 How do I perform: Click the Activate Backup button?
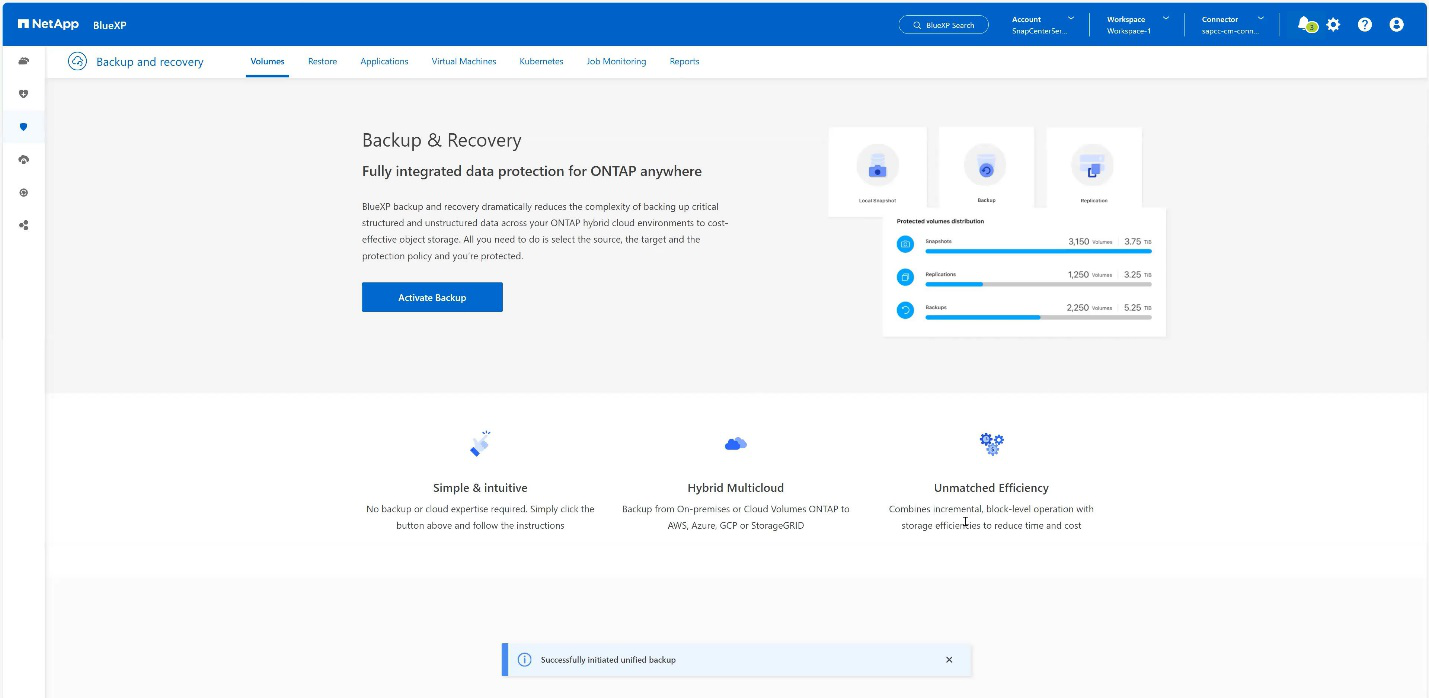pyautogui.click(x=432, y=297)
